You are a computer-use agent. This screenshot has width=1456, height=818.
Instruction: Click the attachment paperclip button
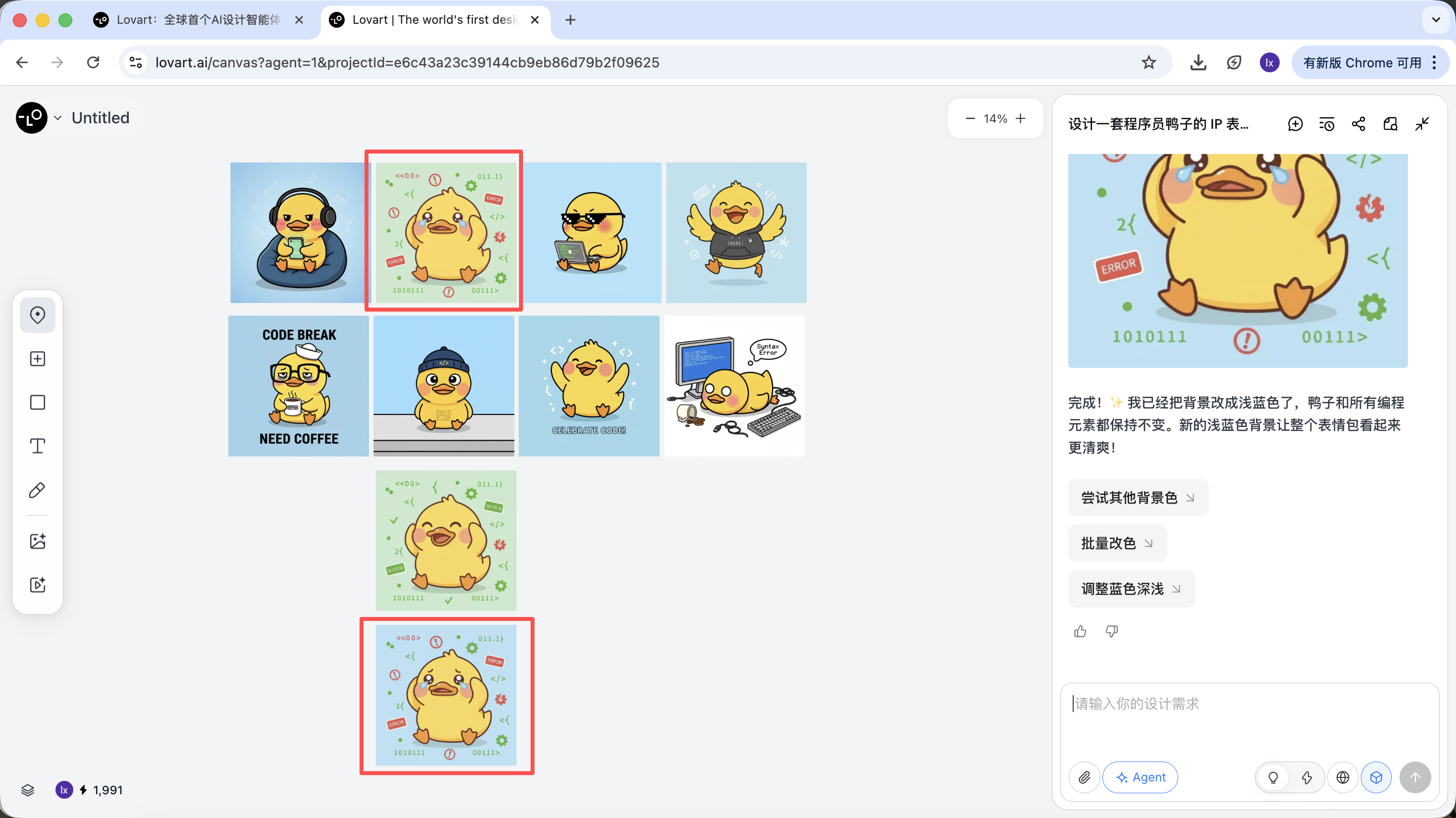pos(1084,777)
